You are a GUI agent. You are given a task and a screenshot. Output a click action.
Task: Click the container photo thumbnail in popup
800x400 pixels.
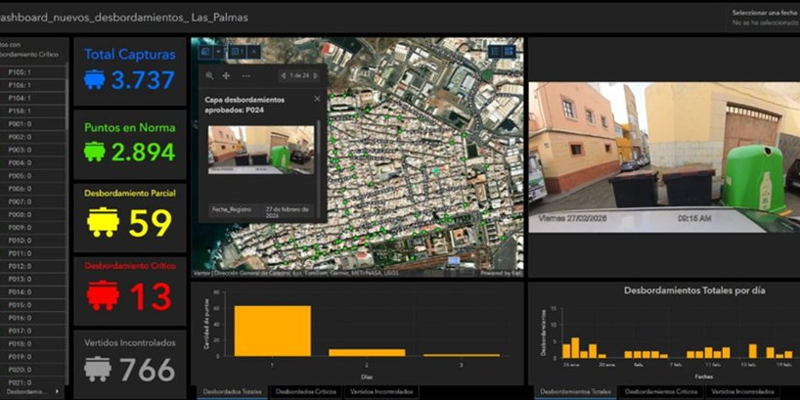pyautogui.click(x=261, y=150)
